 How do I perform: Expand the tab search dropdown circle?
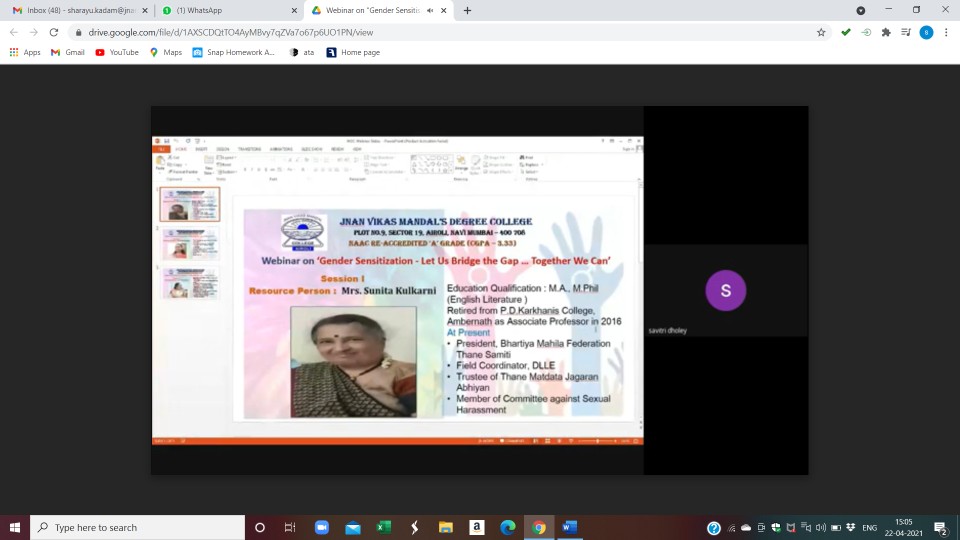(x=861, y=10)
